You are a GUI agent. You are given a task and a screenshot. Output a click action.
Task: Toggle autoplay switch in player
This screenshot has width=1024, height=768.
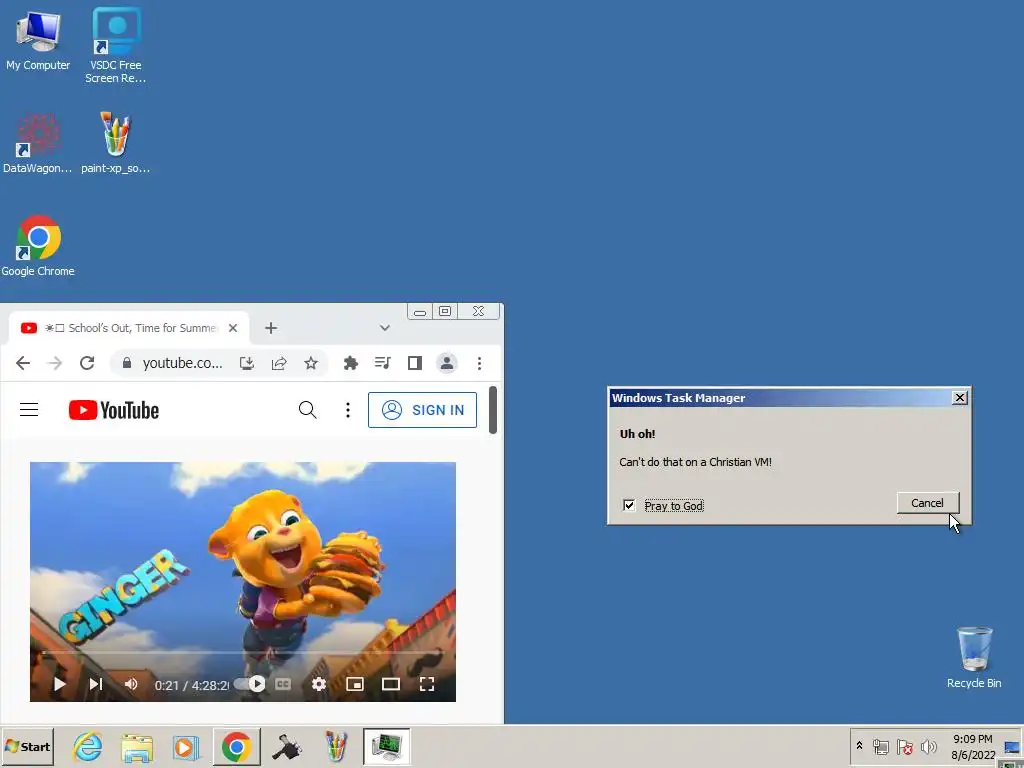point(250,684)
